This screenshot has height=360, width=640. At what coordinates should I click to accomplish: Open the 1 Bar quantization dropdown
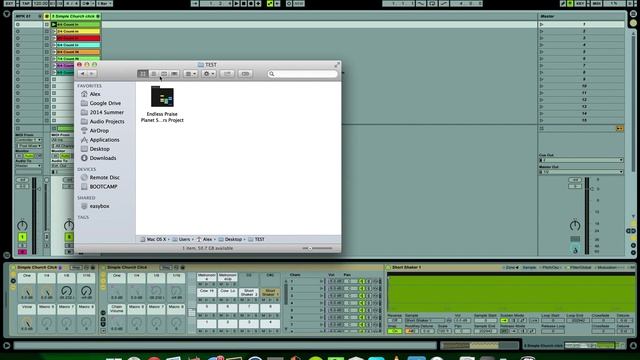104,3
